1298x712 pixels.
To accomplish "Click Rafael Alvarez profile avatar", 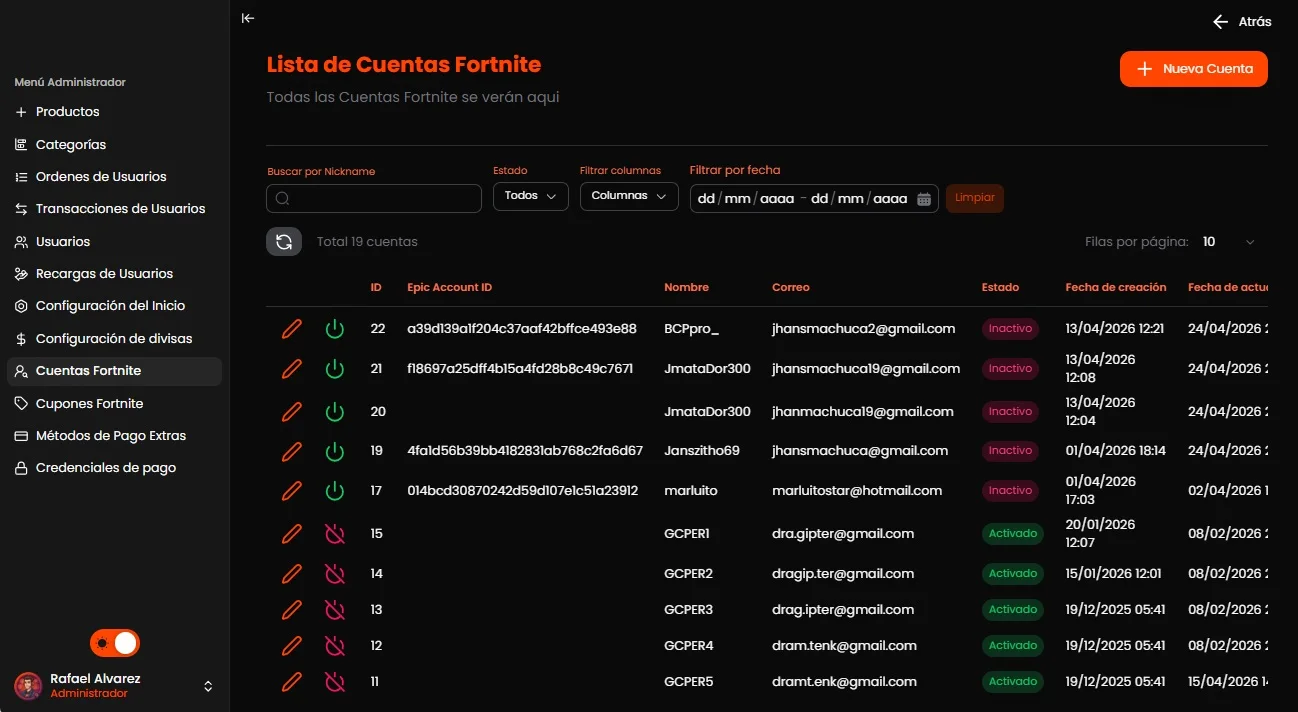I will (x=28, y=686).
